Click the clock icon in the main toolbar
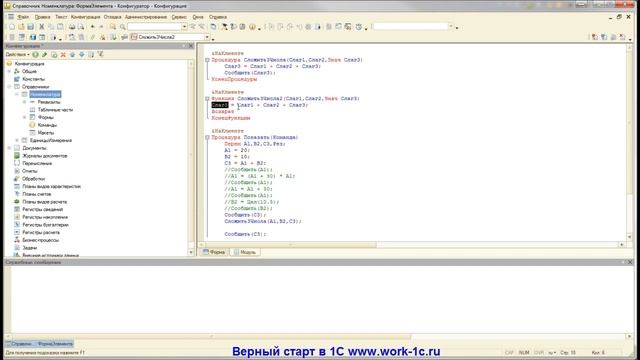 point(359,27)
